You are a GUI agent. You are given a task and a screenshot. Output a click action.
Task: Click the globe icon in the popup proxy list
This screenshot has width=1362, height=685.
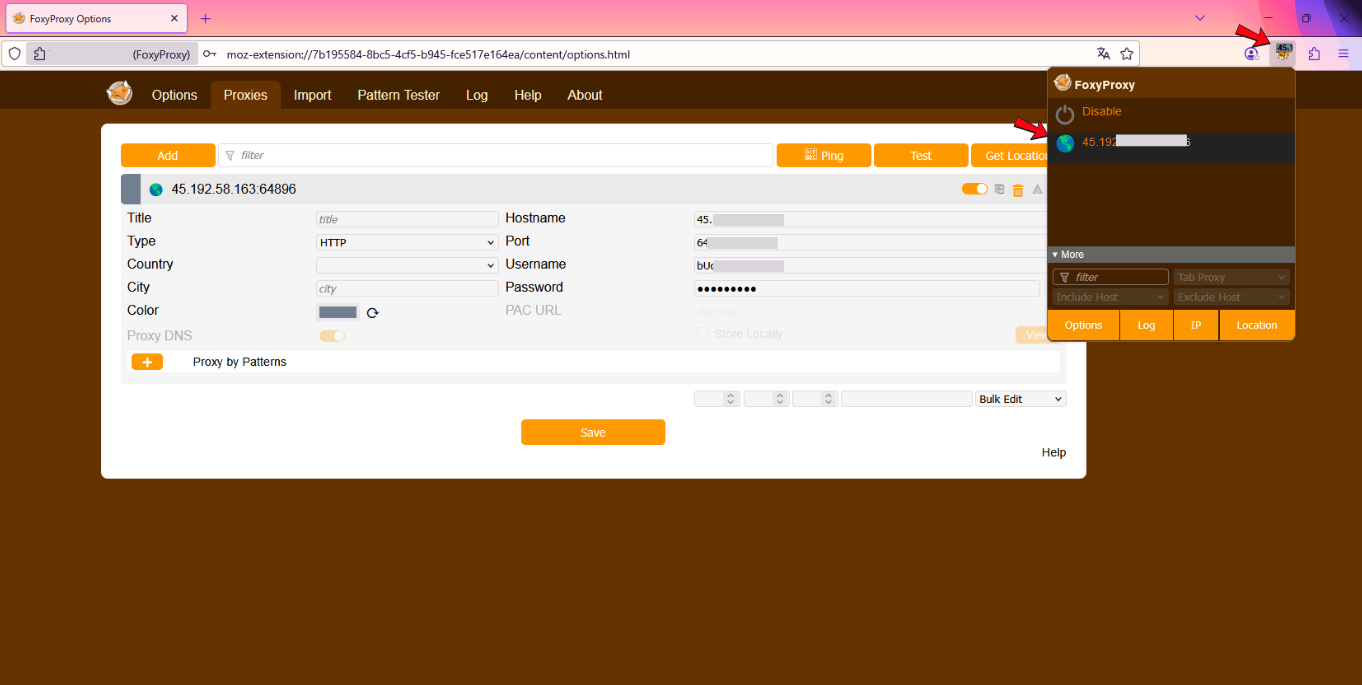click(1065, 143)
